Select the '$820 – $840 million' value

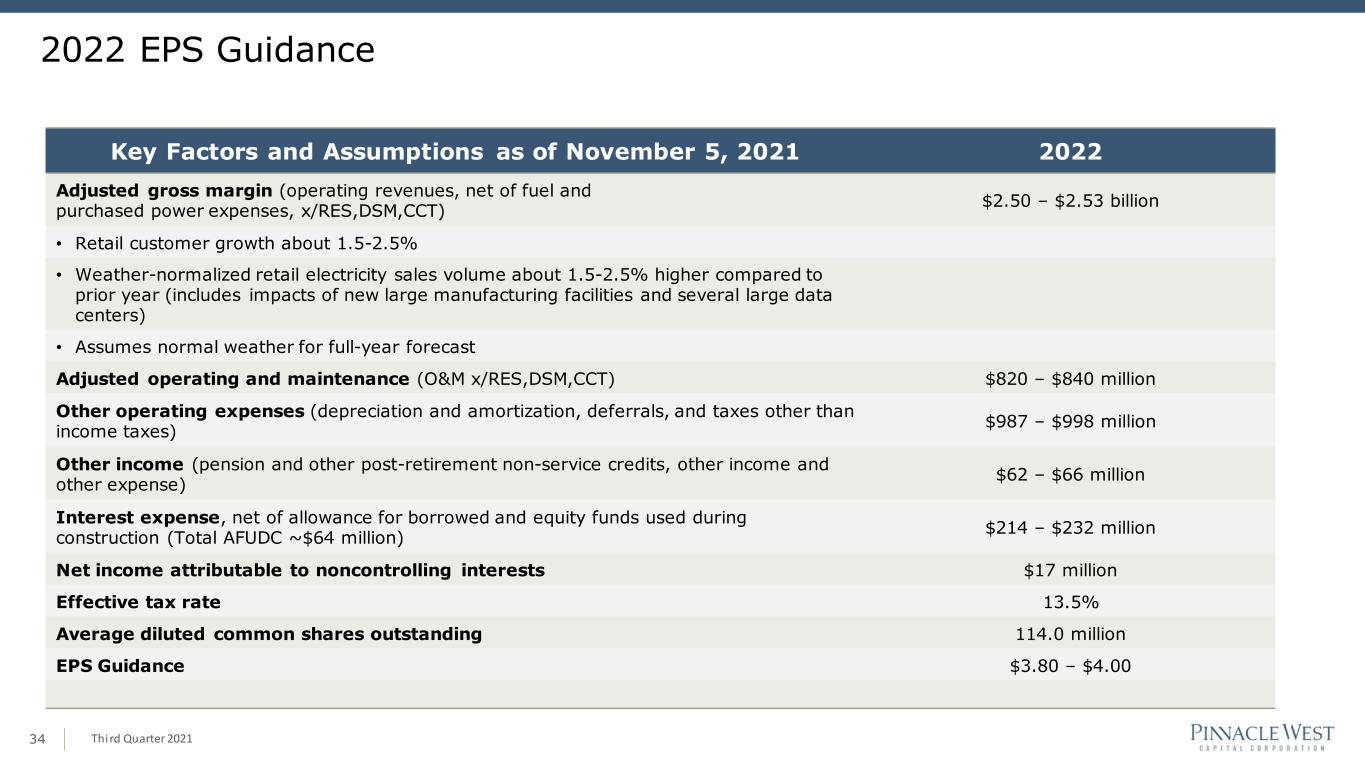[1070, 379]
